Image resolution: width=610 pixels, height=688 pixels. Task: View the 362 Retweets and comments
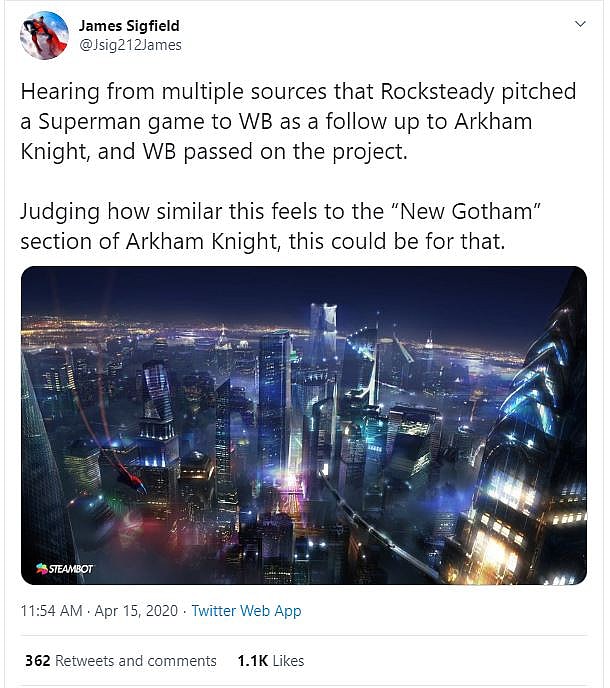tap(121, 661)
